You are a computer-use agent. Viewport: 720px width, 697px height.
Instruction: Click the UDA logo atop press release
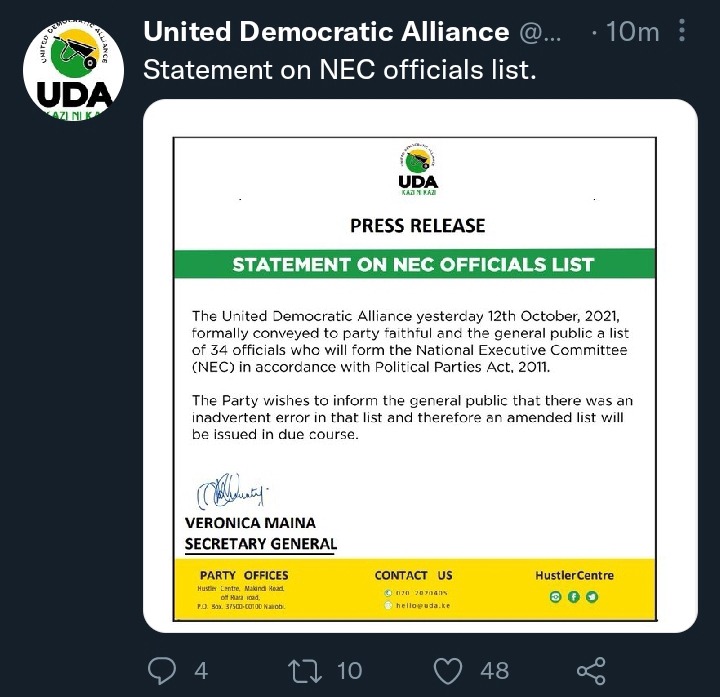point(418,169)
